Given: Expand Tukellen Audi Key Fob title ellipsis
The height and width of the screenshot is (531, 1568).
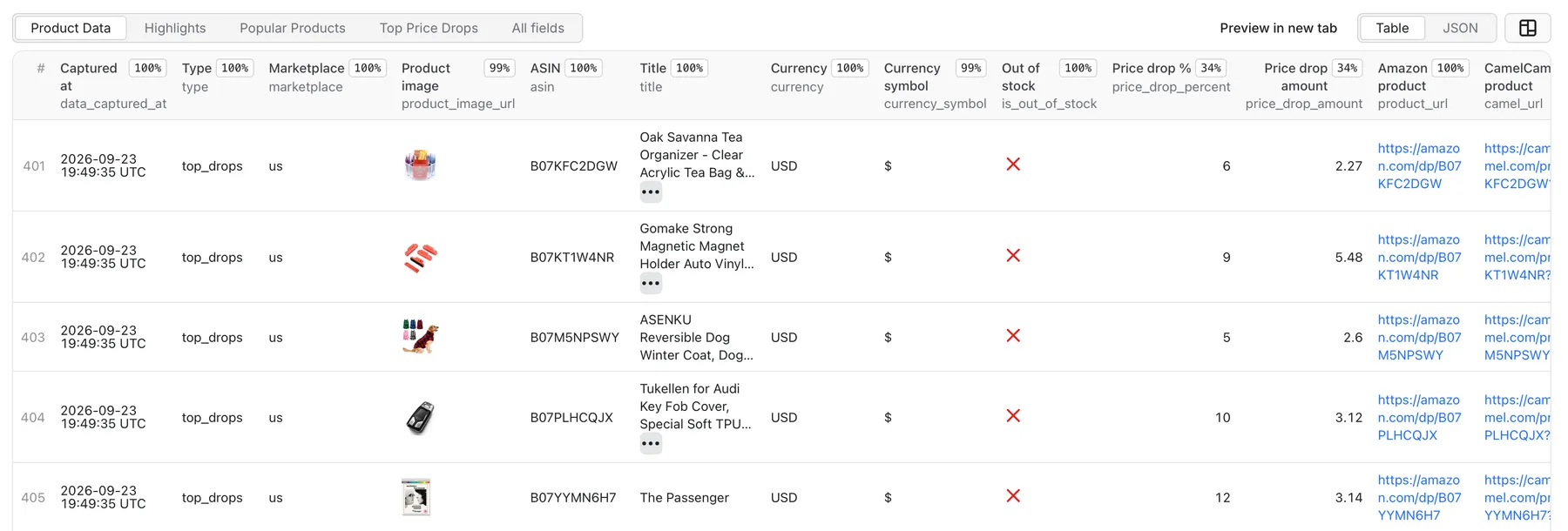Looking at the screenshot, I should (x=651, y=444).
